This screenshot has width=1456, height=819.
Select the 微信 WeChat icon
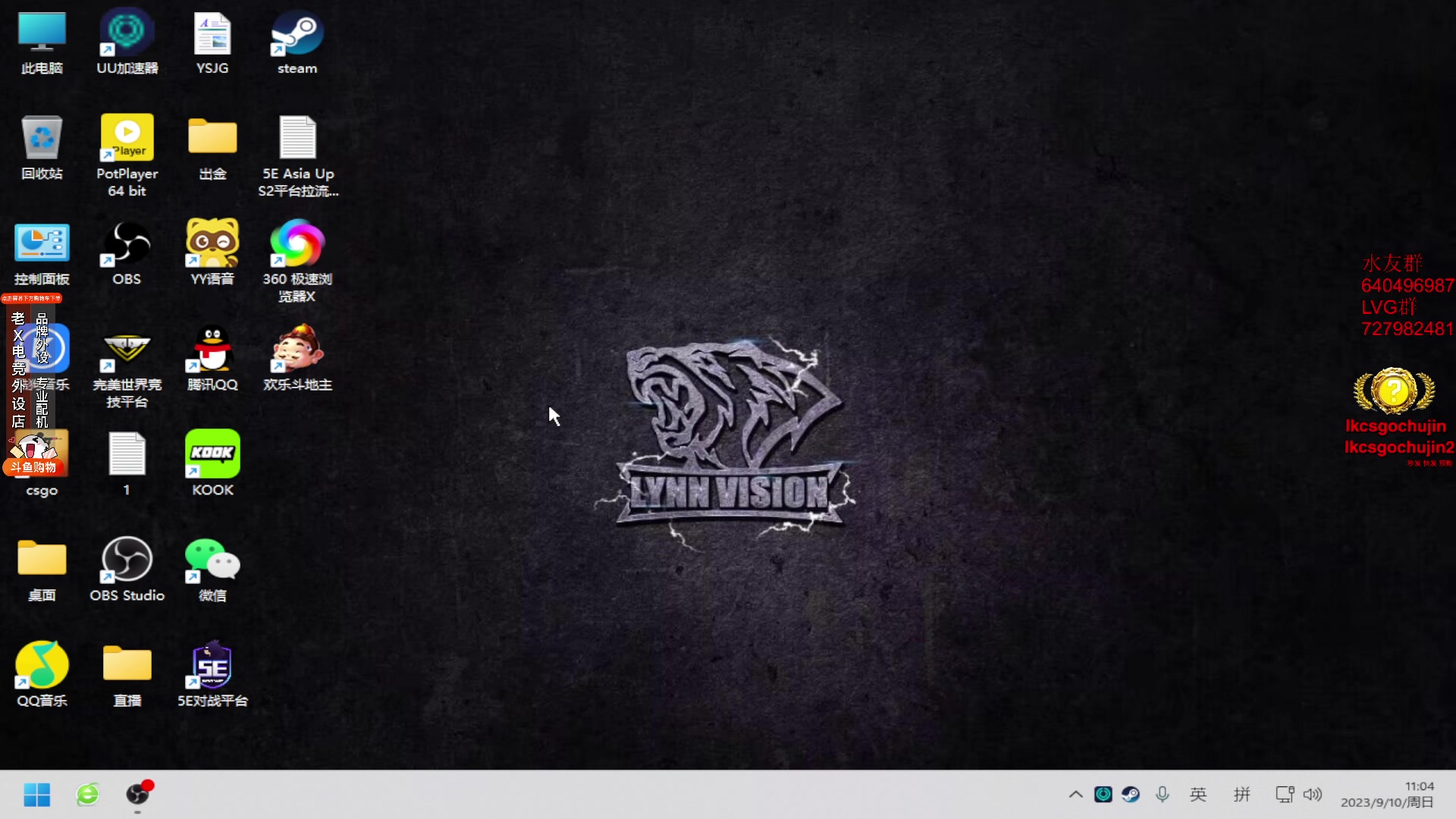(x=212, y=570)
